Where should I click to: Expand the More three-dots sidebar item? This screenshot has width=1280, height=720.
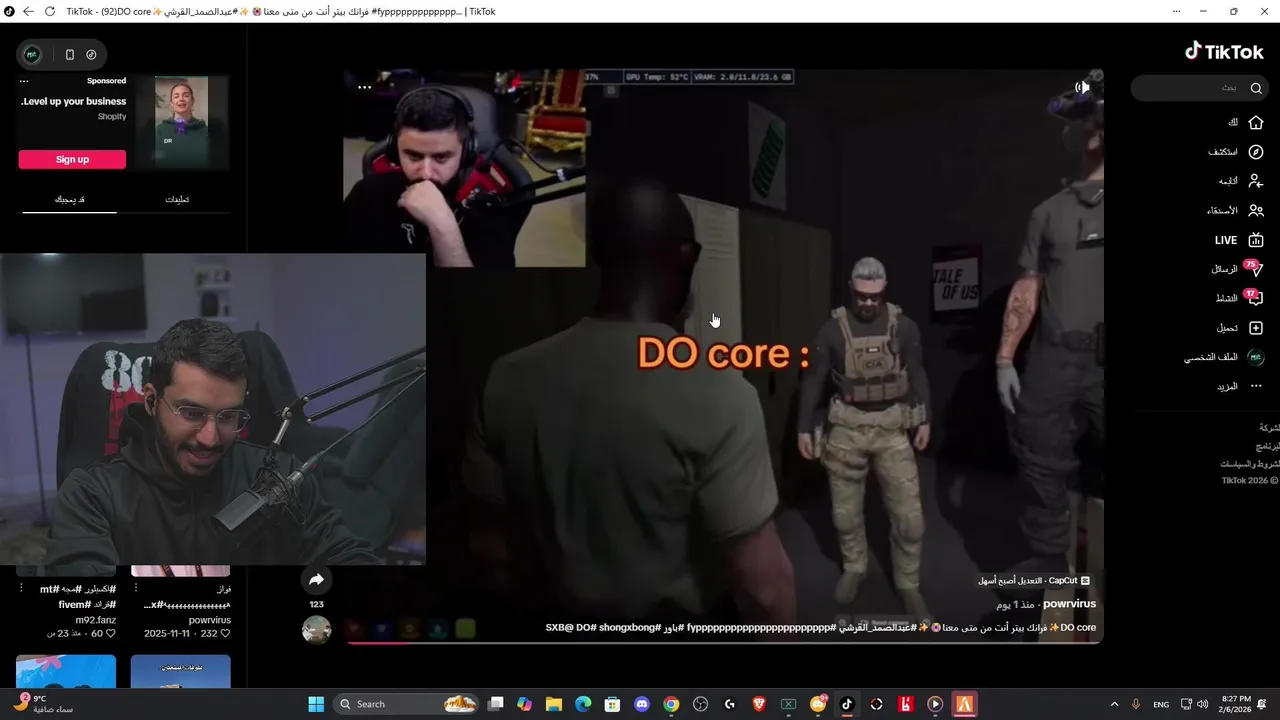coord(1256,386)
